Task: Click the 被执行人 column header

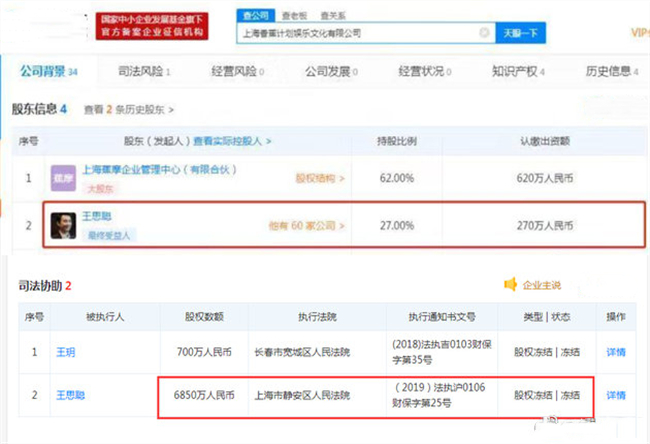Action: (x=105, y=317)
